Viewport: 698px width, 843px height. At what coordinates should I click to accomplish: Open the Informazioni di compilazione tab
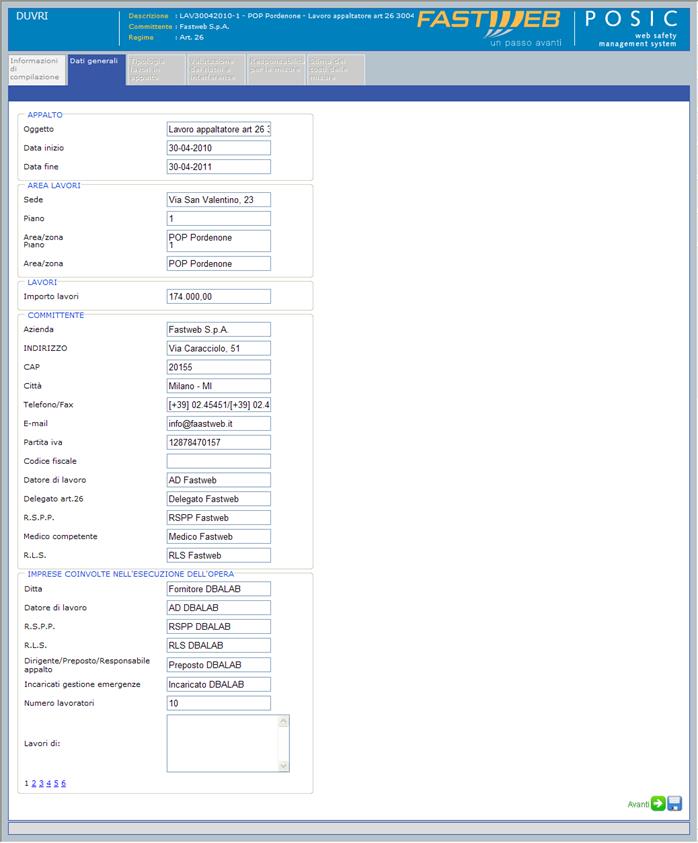[37, 69]
